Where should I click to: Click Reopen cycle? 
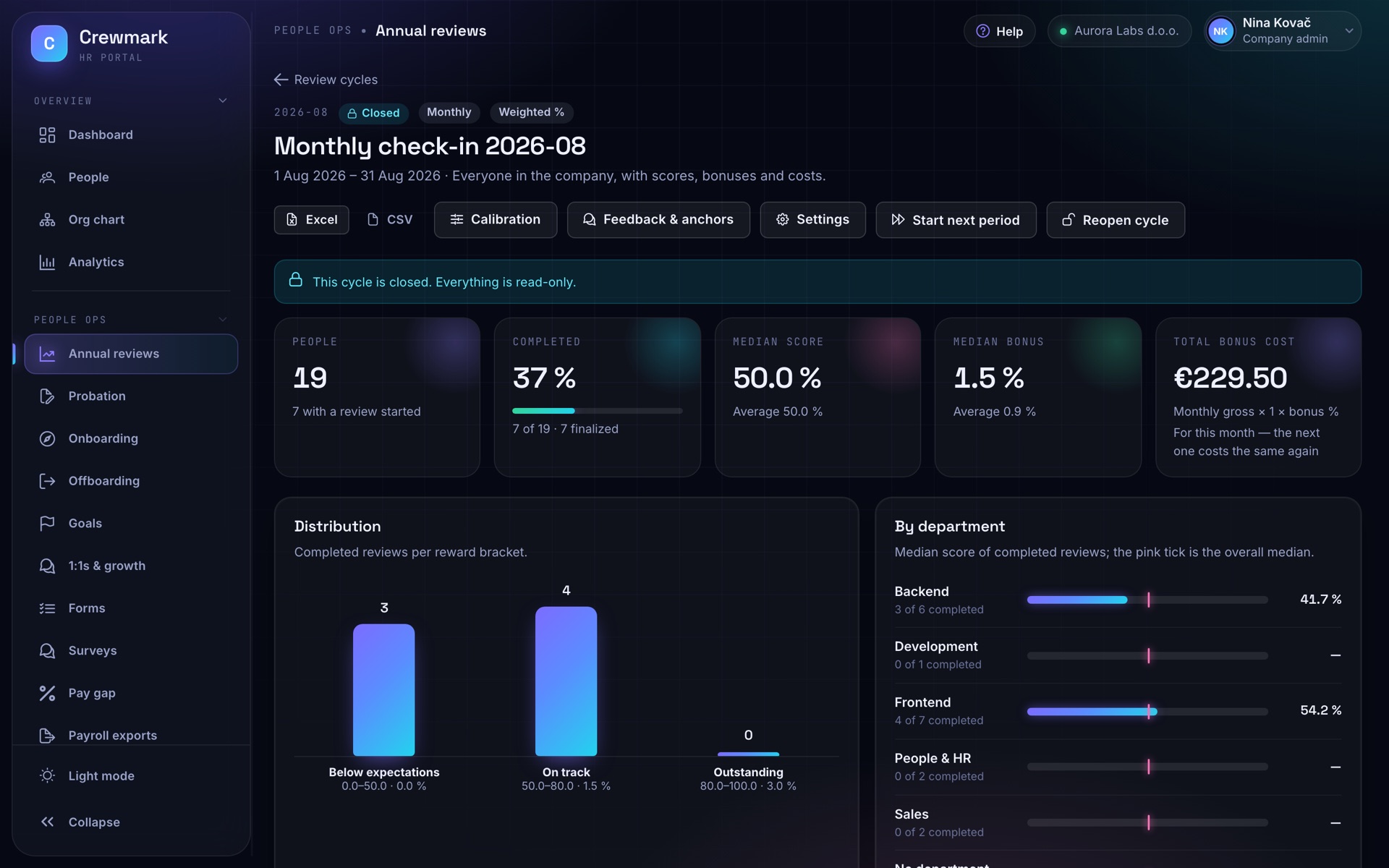[1116, 220]
